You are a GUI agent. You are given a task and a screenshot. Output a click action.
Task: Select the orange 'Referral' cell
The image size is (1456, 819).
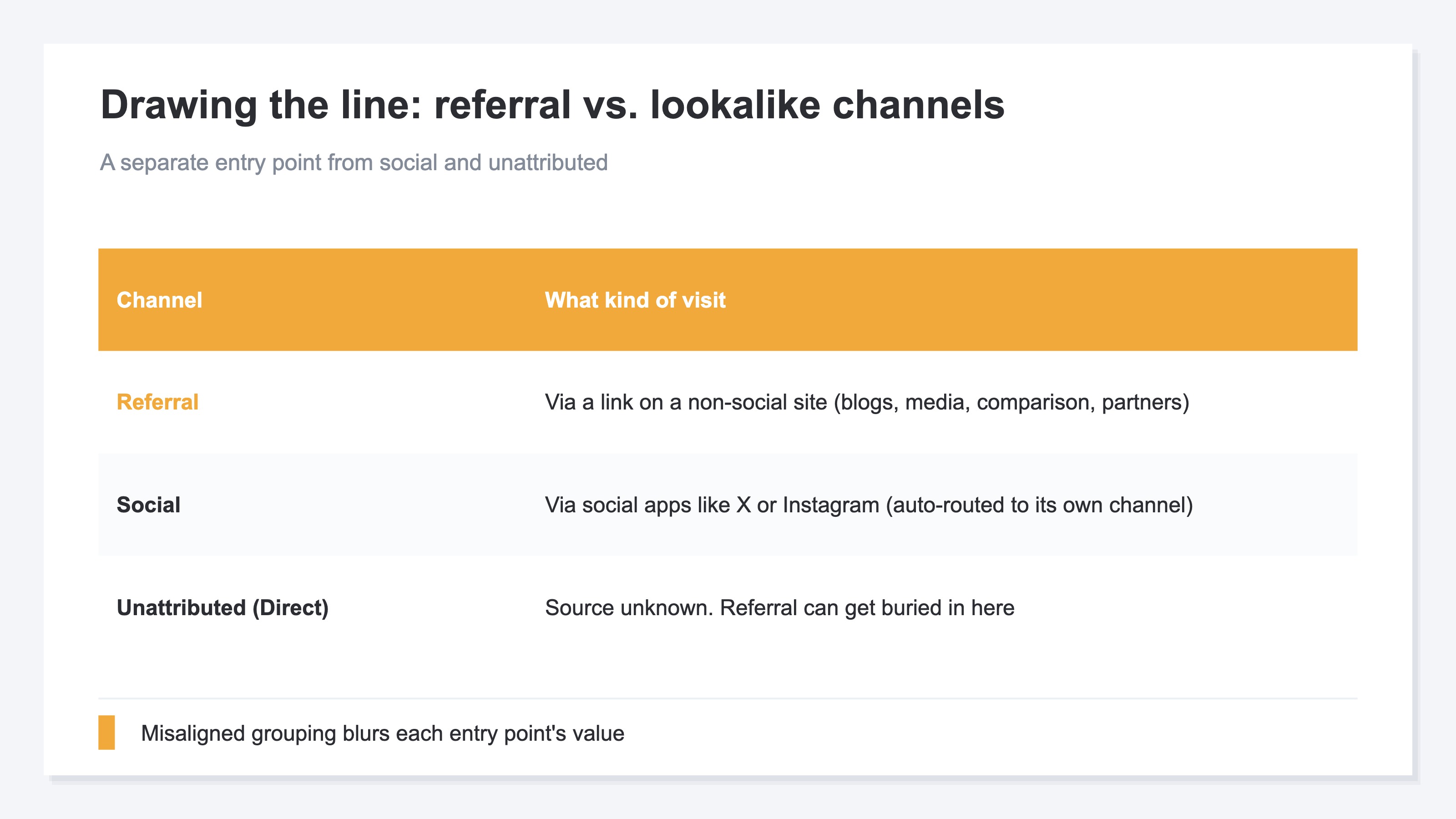tap(158, 402)
